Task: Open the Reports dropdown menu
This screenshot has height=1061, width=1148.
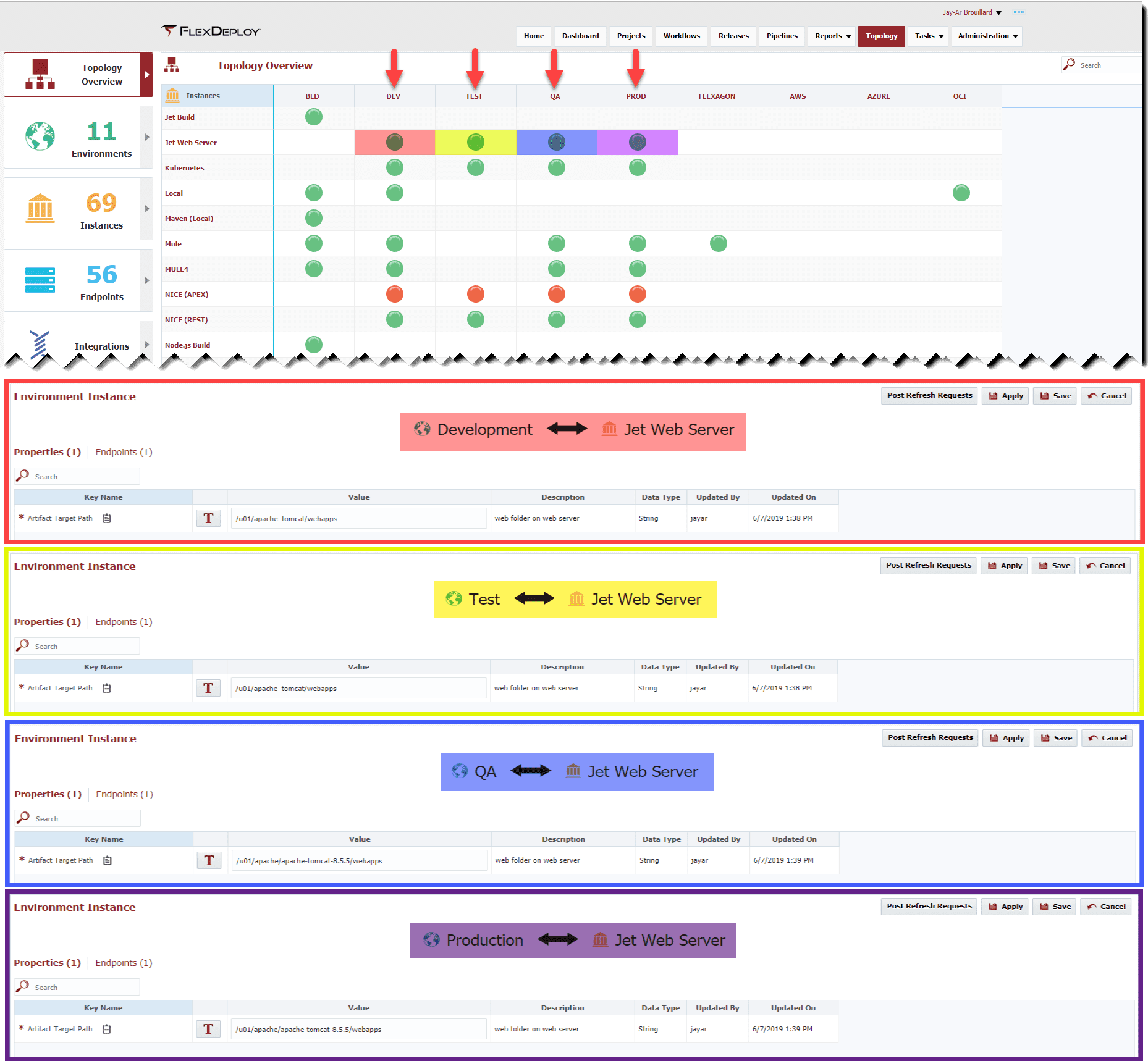Action: [832, 36]
